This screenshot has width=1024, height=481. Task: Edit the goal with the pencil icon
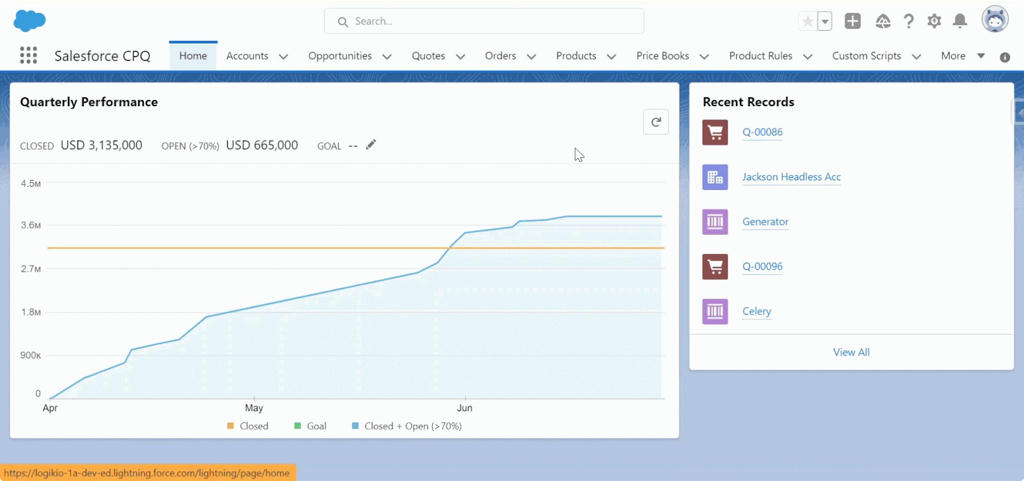point(371,145)
